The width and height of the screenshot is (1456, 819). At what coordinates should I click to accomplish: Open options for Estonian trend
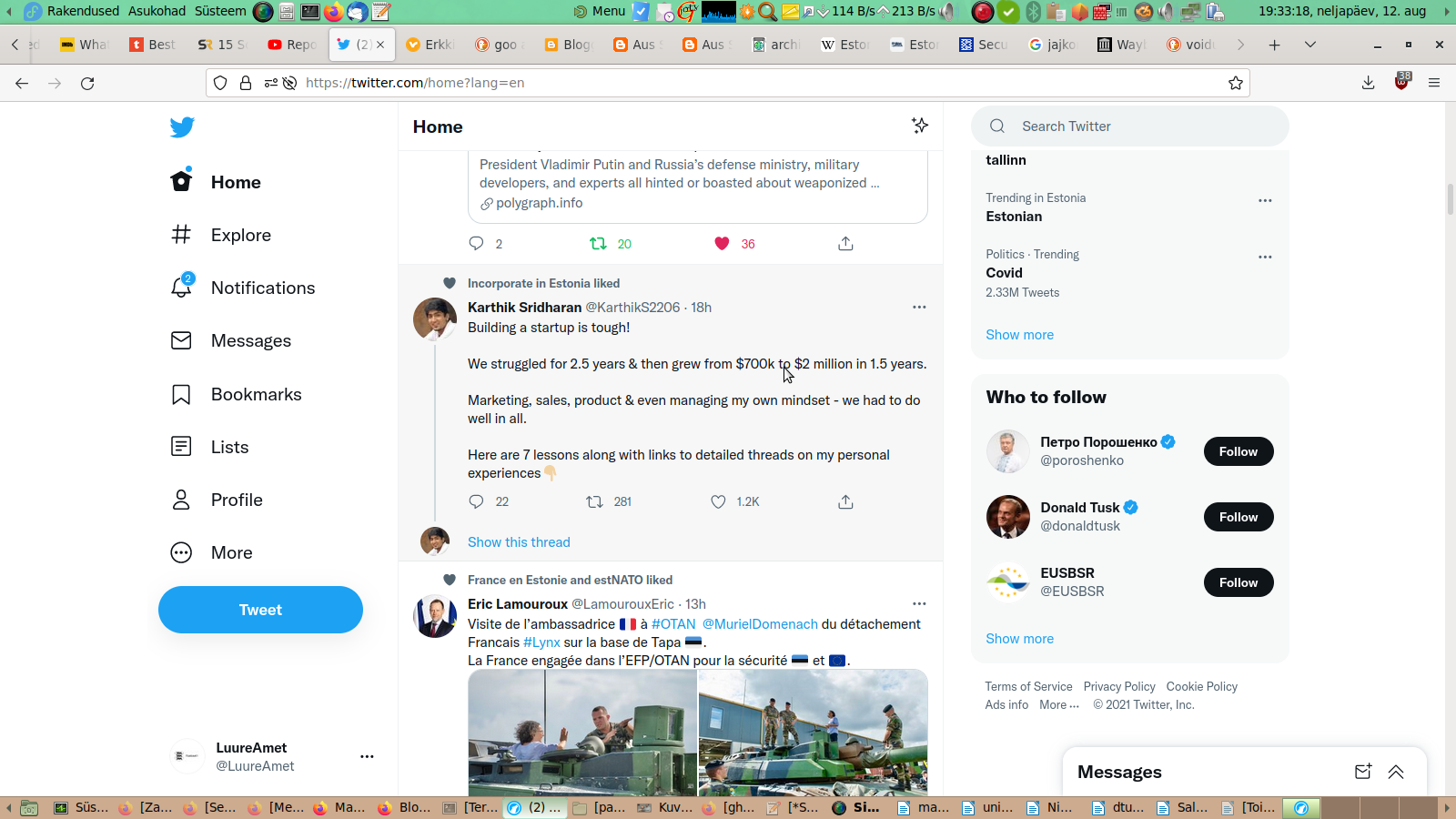pos(1265,200)
